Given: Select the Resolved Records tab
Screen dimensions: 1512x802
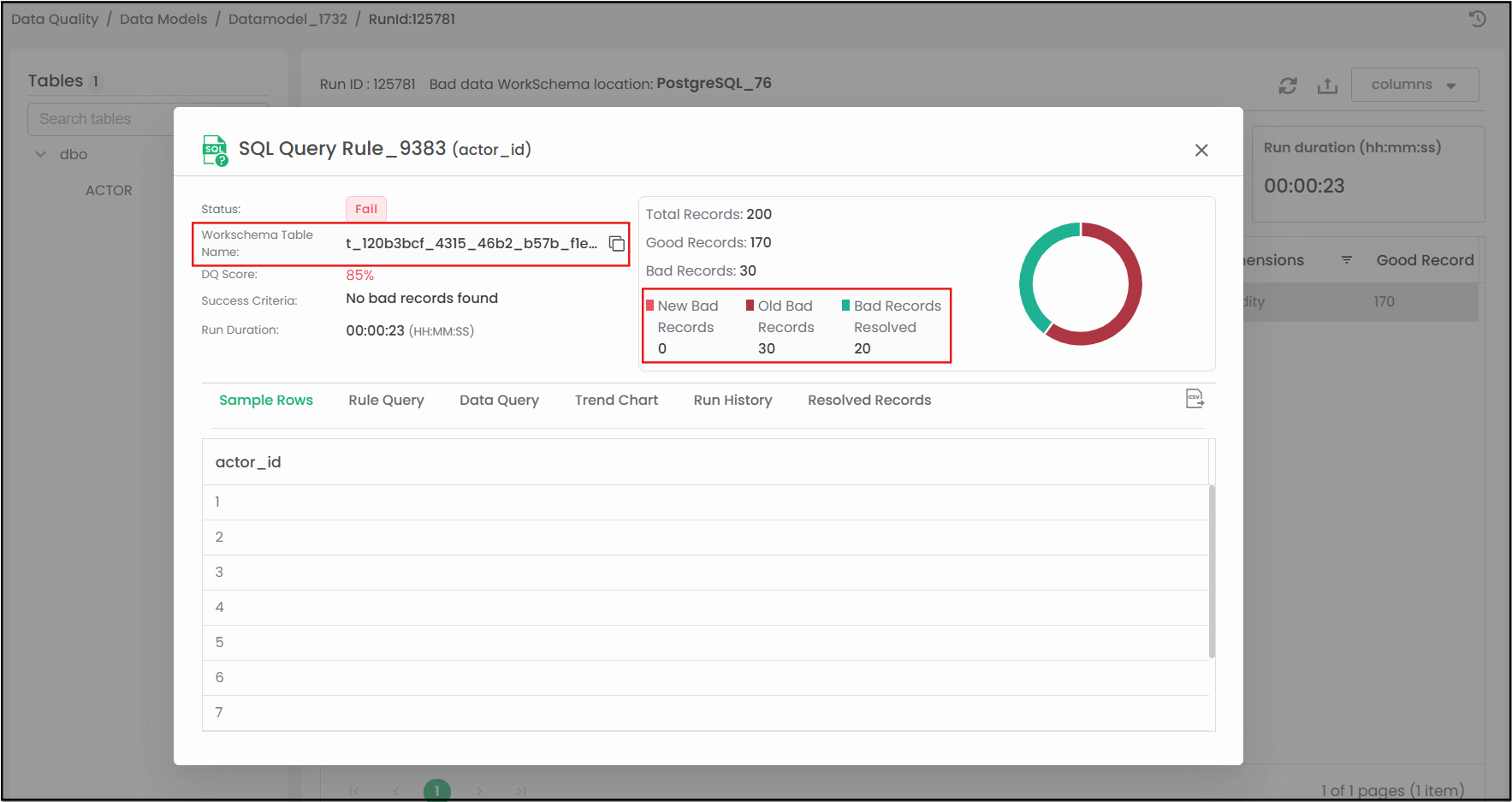Looking at the screenshot, I should click(x=869, y=401).
